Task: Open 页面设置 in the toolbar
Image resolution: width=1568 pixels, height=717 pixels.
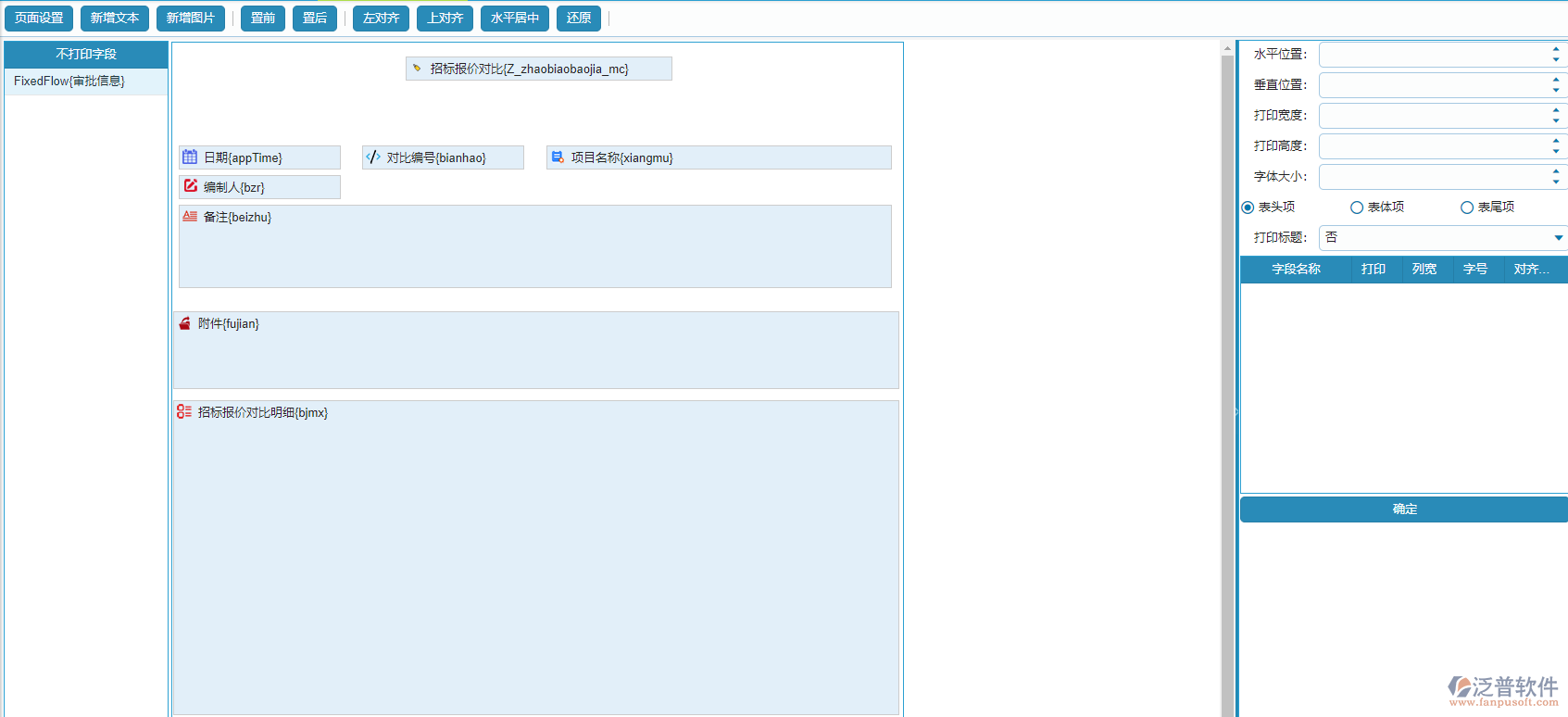Action: pos(39,19)
